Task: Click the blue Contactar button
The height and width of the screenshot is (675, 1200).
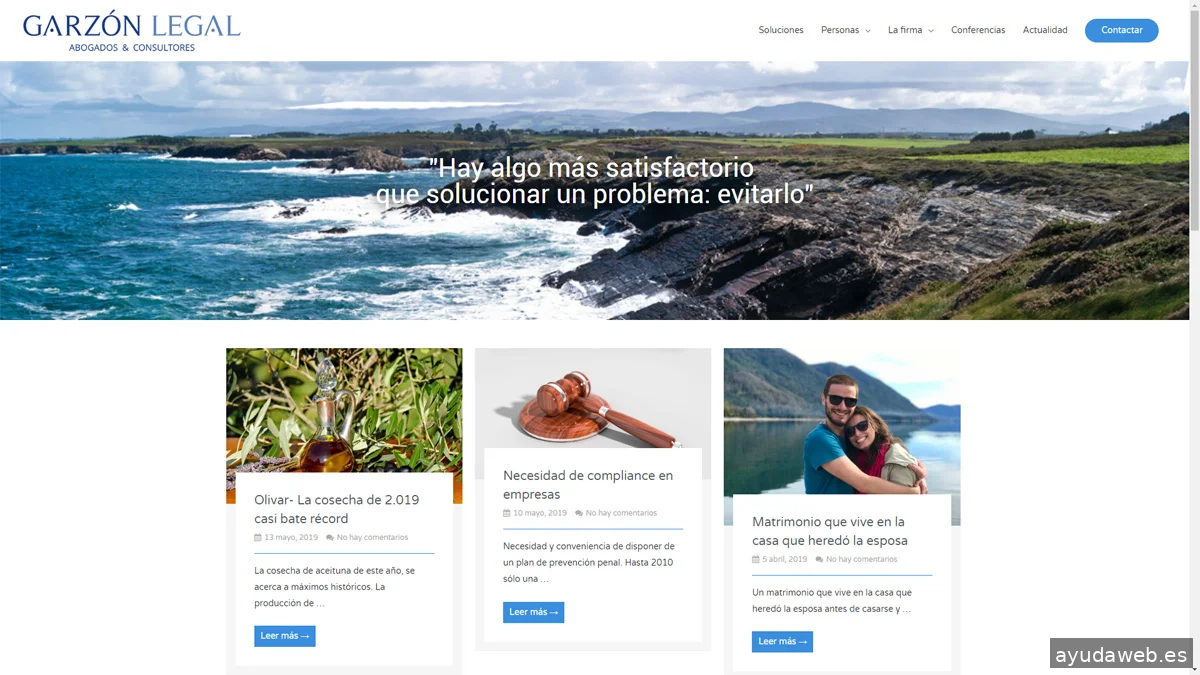Action: click(1122, 30)
